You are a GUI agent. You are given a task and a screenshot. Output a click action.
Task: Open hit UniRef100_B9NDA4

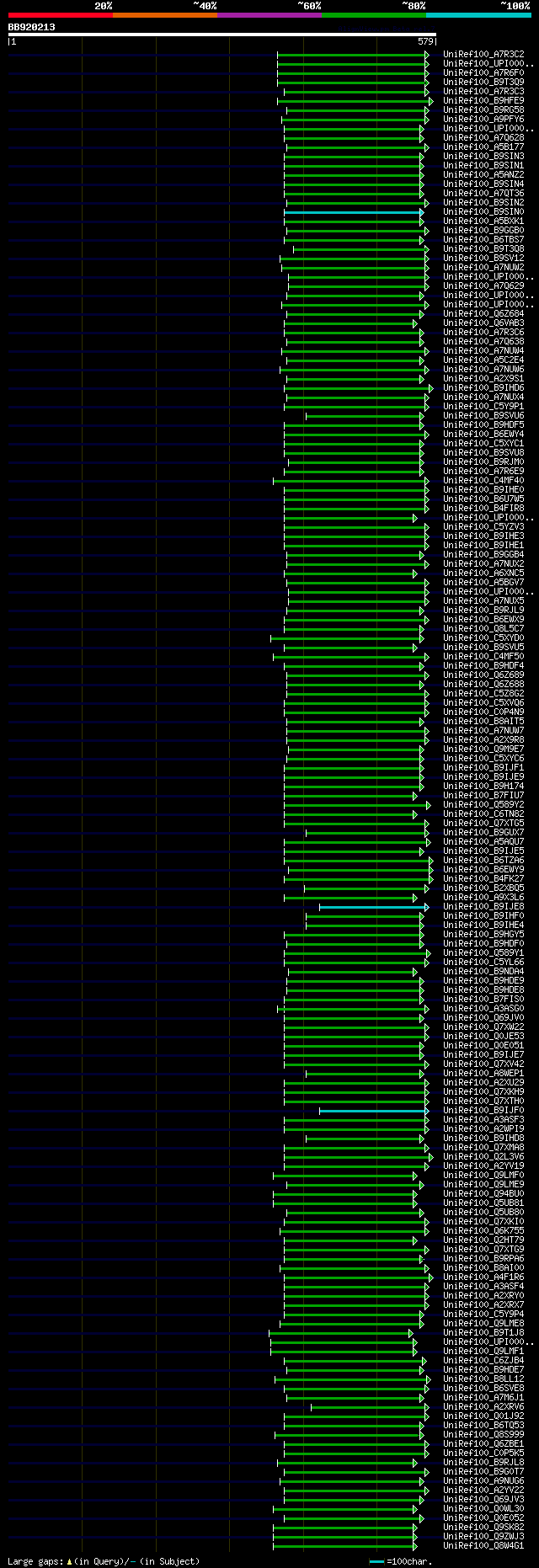[483, 972]
